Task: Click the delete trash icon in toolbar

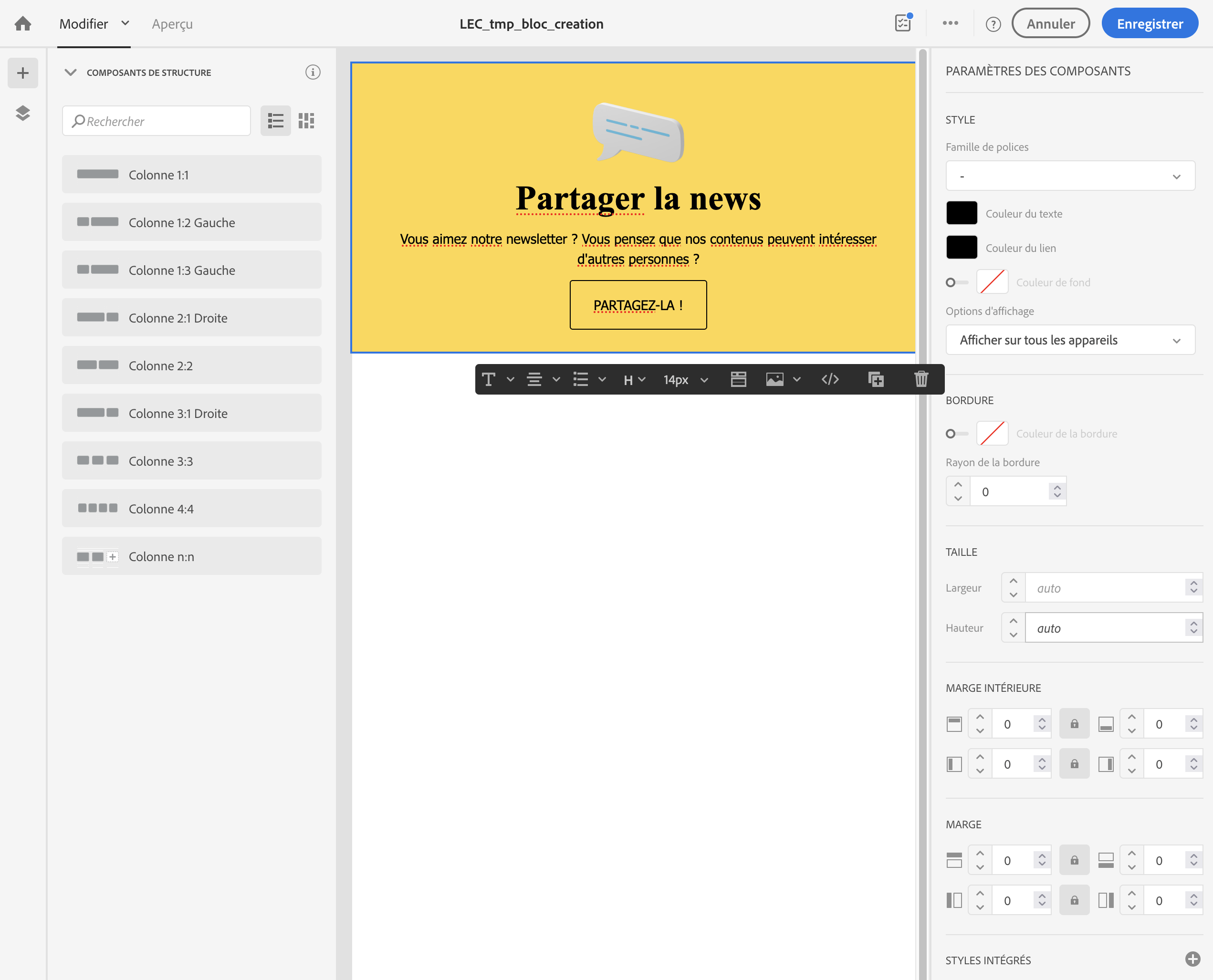Action: point(920,379)
